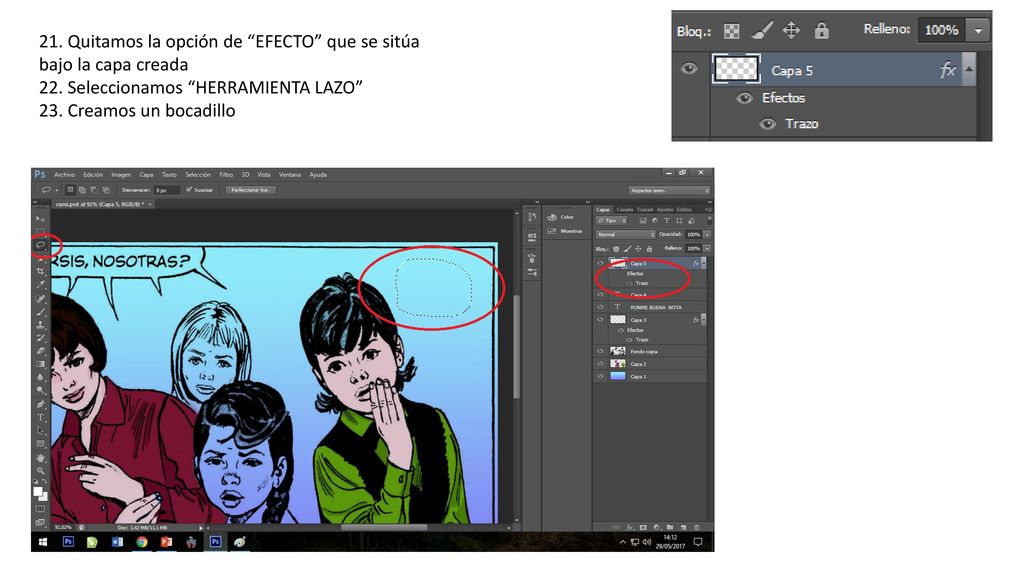Screen dimensions: 1024x576
Task: Select the Spot Healing Brush tool
Action: 40,298
